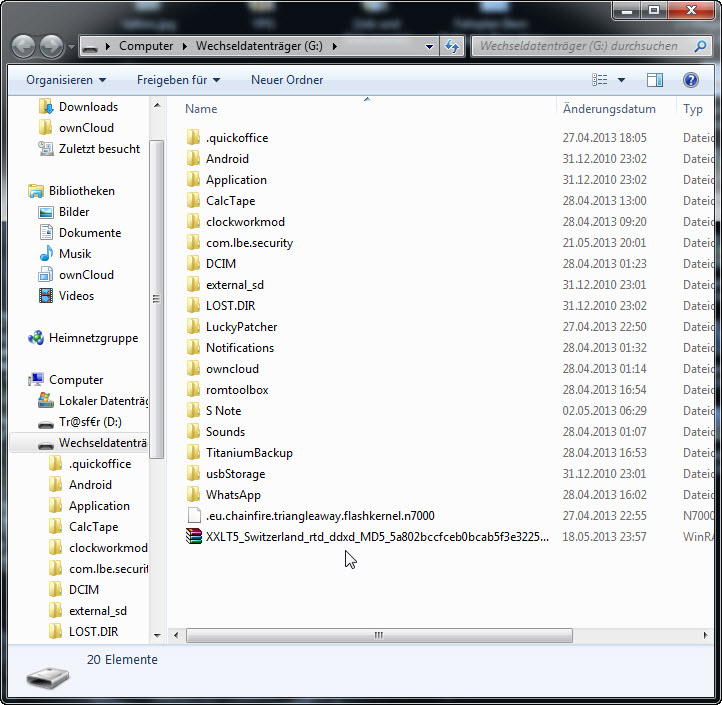
Task: Click the change view icon
Action: coord(600,80)
